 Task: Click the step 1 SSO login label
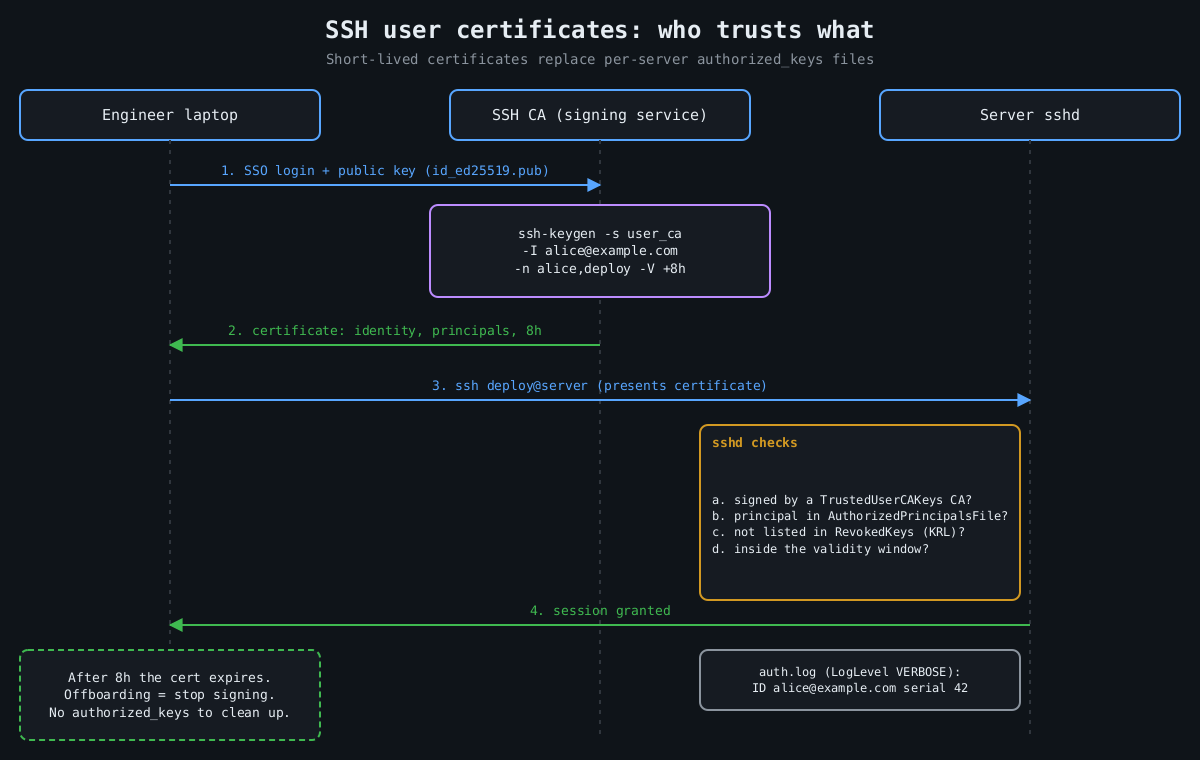tap(385, 170)
